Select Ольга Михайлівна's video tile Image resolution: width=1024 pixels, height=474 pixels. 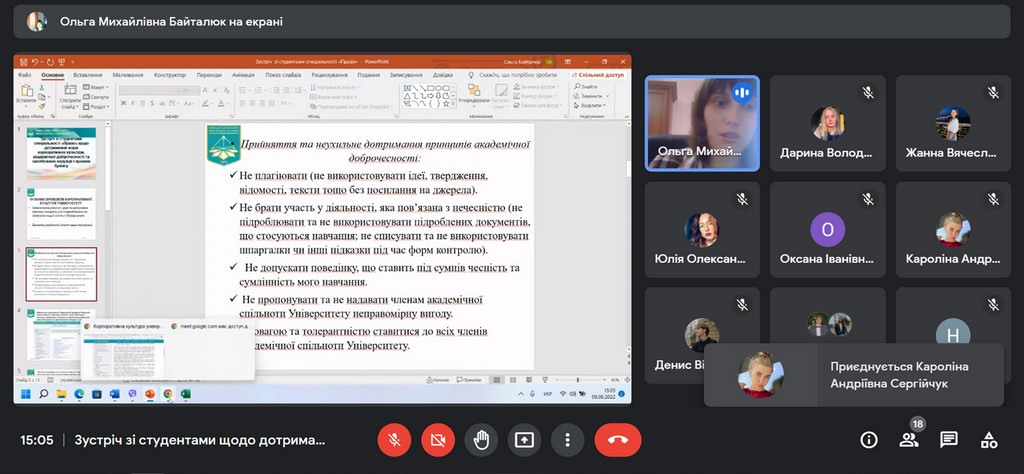tap(701, 123)
